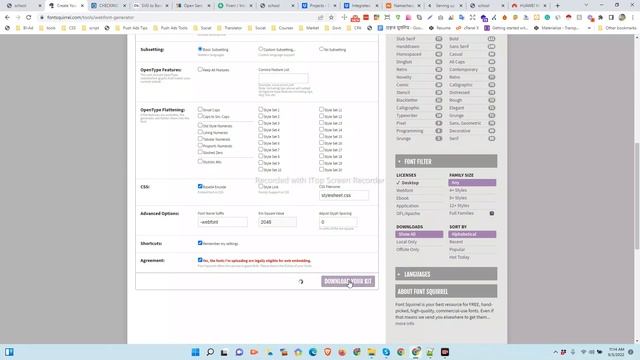Image resolution: width=640 pixels, height=360 pixels.
Task: Open File Explorer from the taskbar
Action: 371,352
